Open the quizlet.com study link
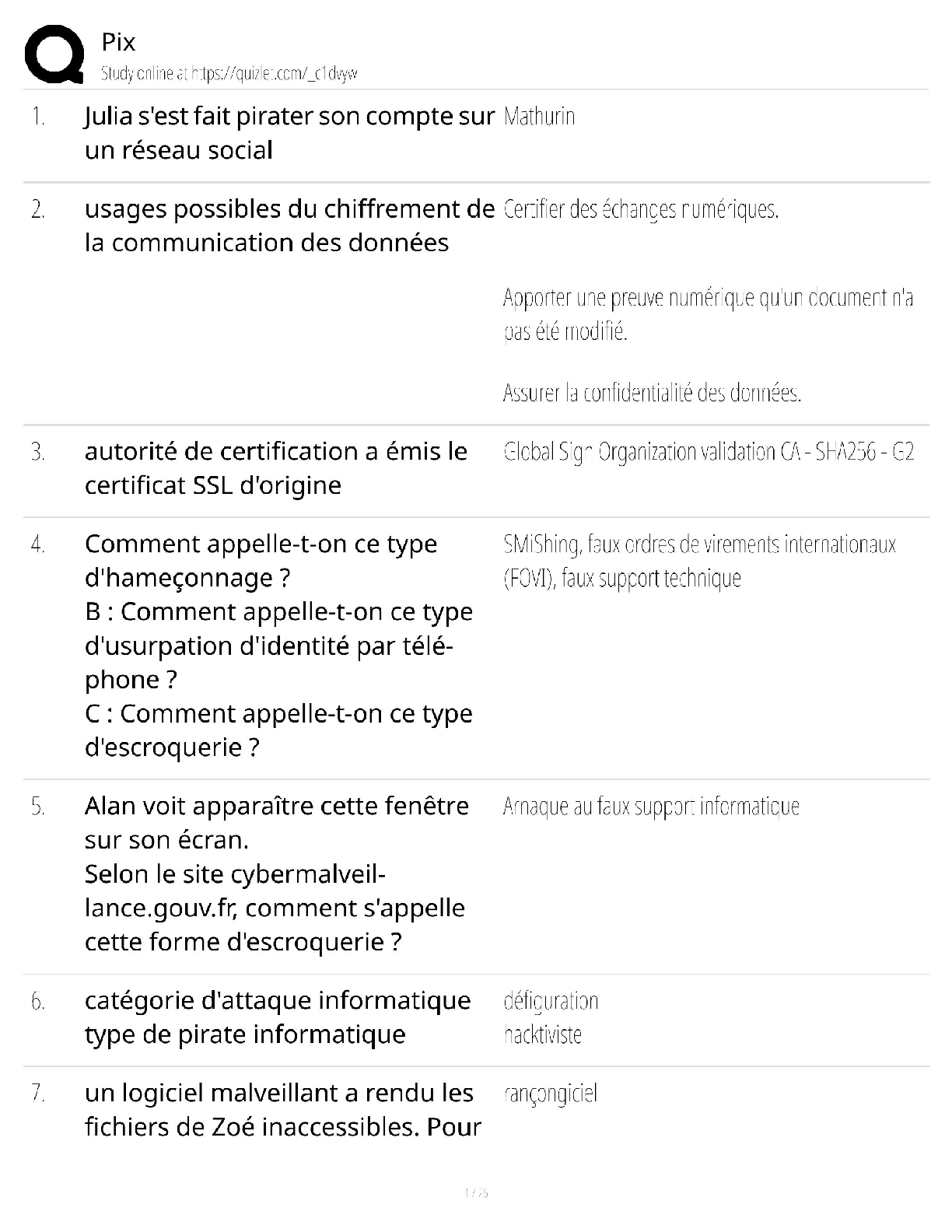The width and height of the screenshot is (952, 1232). 229,74
